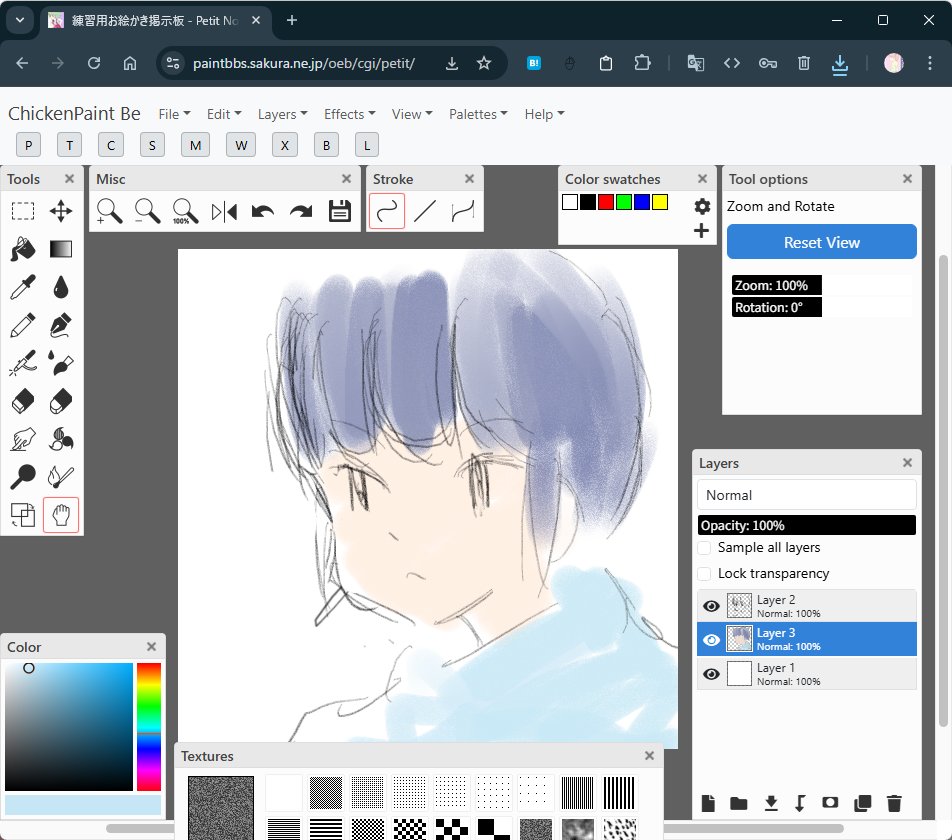Click the undo arrow in Misc panel
The width and height of the screenshot is (952, 840).
[263, 211]
